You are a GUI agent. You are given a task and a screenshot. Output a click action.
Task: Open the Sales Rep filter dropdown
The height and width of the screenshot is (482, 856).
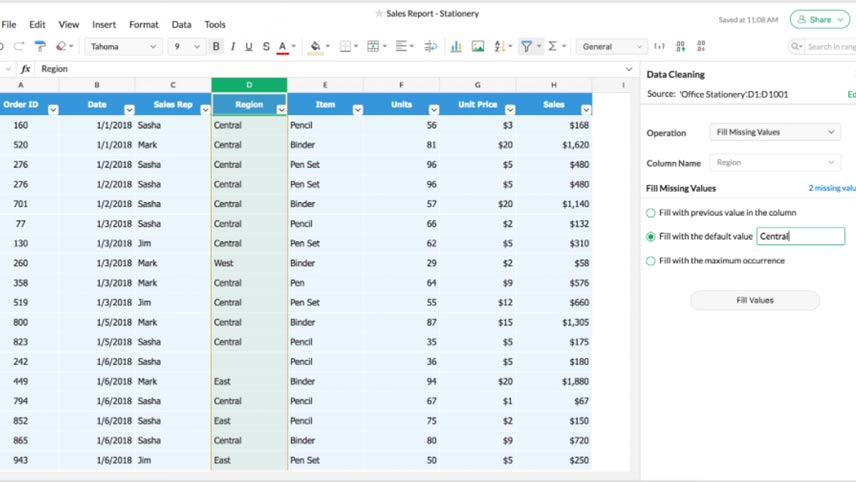pyautogui.click(x=205, y=110)
